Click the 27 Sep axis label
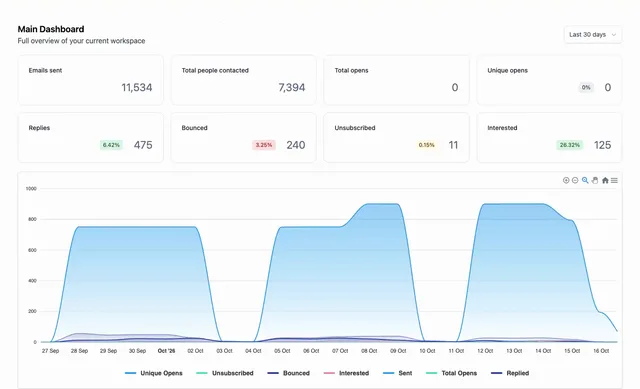The width and height of the screenshot is (640, 389). click(50, 351)
